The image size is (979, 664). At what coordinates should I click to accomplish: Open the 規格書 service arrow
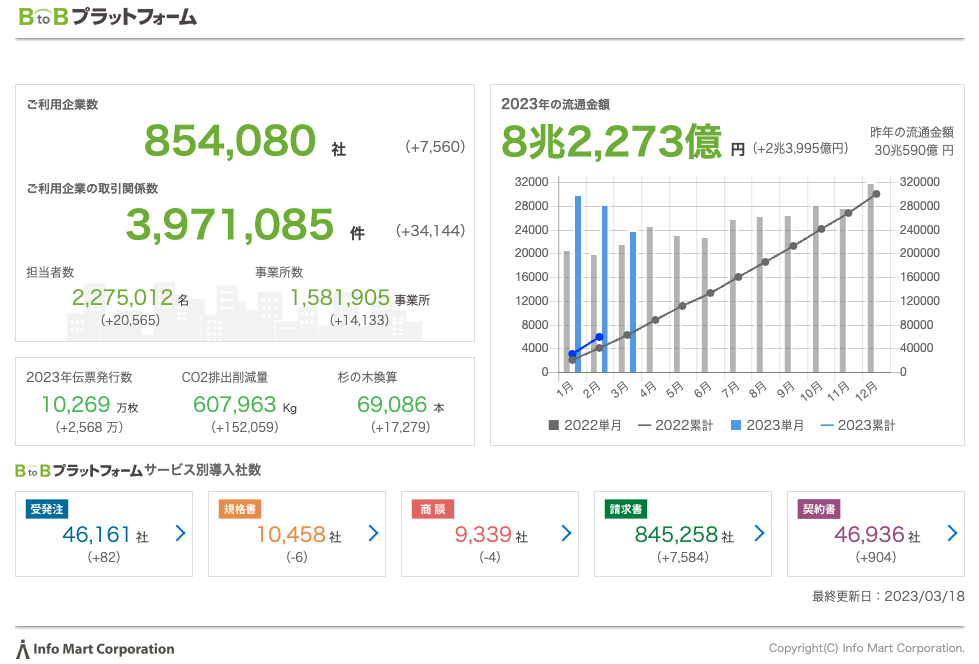click(373, 534)
